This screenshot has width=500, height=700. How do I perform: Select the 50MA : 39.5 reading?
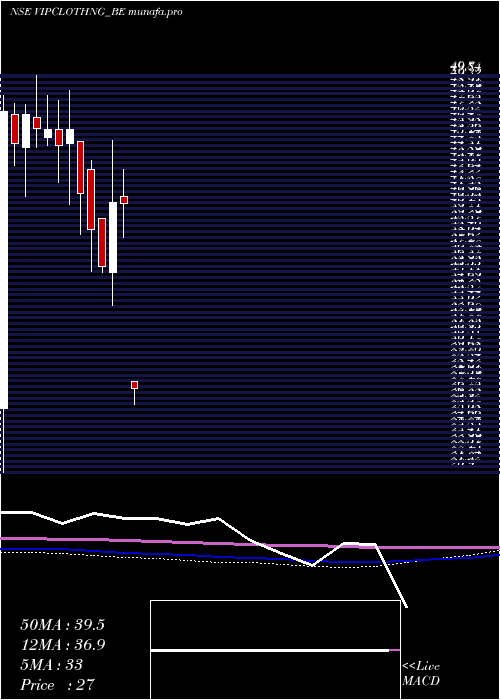(62, 625)
